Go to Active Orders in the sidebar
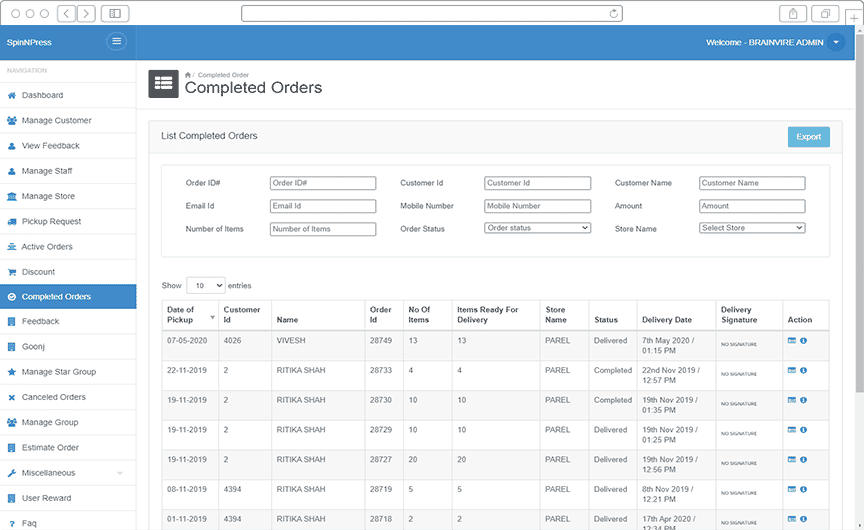 (x=47, y=247)
